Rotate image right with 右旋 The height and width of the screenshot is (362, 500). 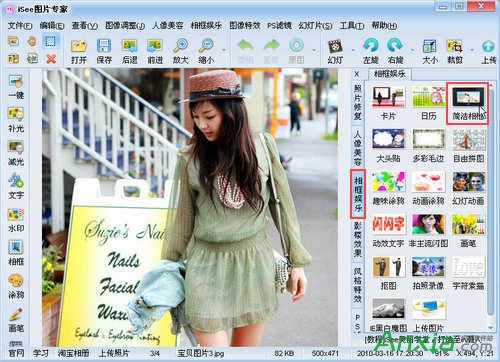396,51
